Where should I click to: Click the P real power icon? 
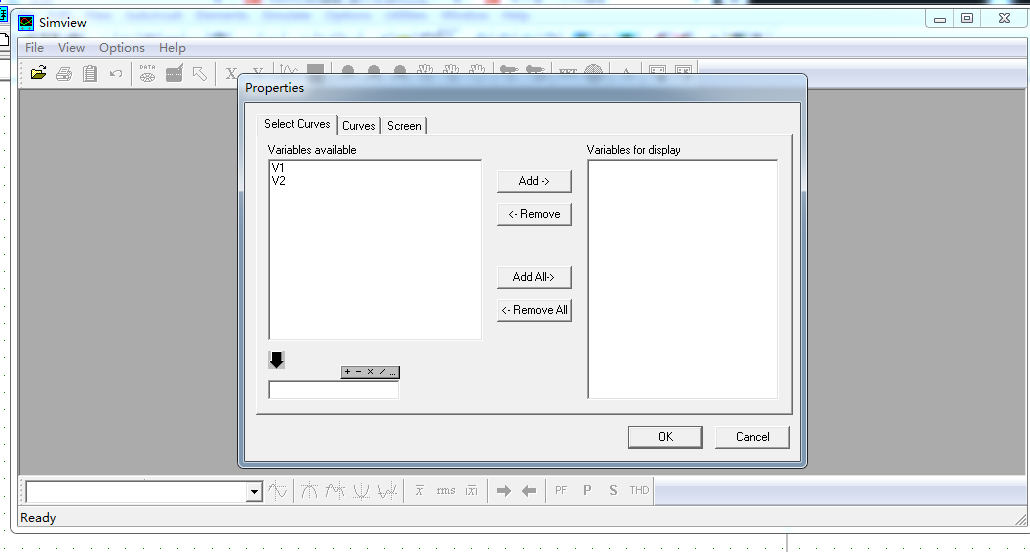[x=587, y=490]
